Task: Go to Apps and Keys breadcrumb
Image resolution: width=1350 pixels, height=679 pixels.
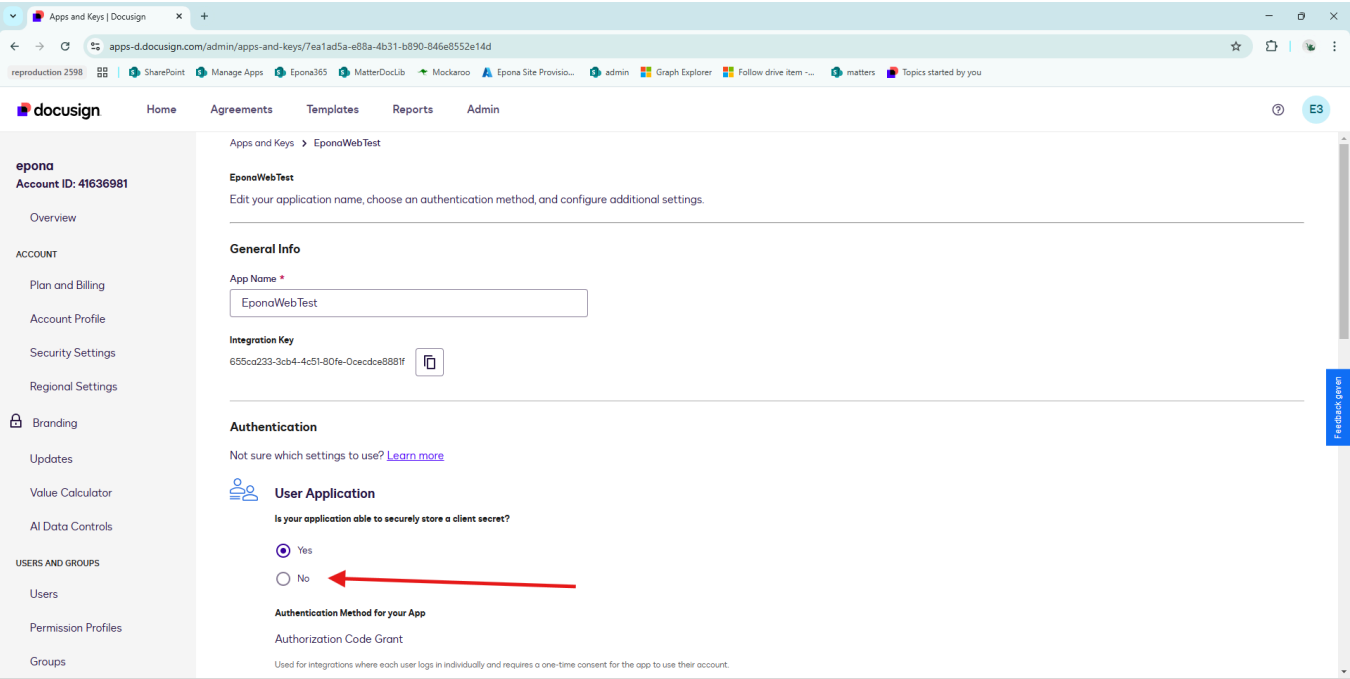Action: point(262,143)
